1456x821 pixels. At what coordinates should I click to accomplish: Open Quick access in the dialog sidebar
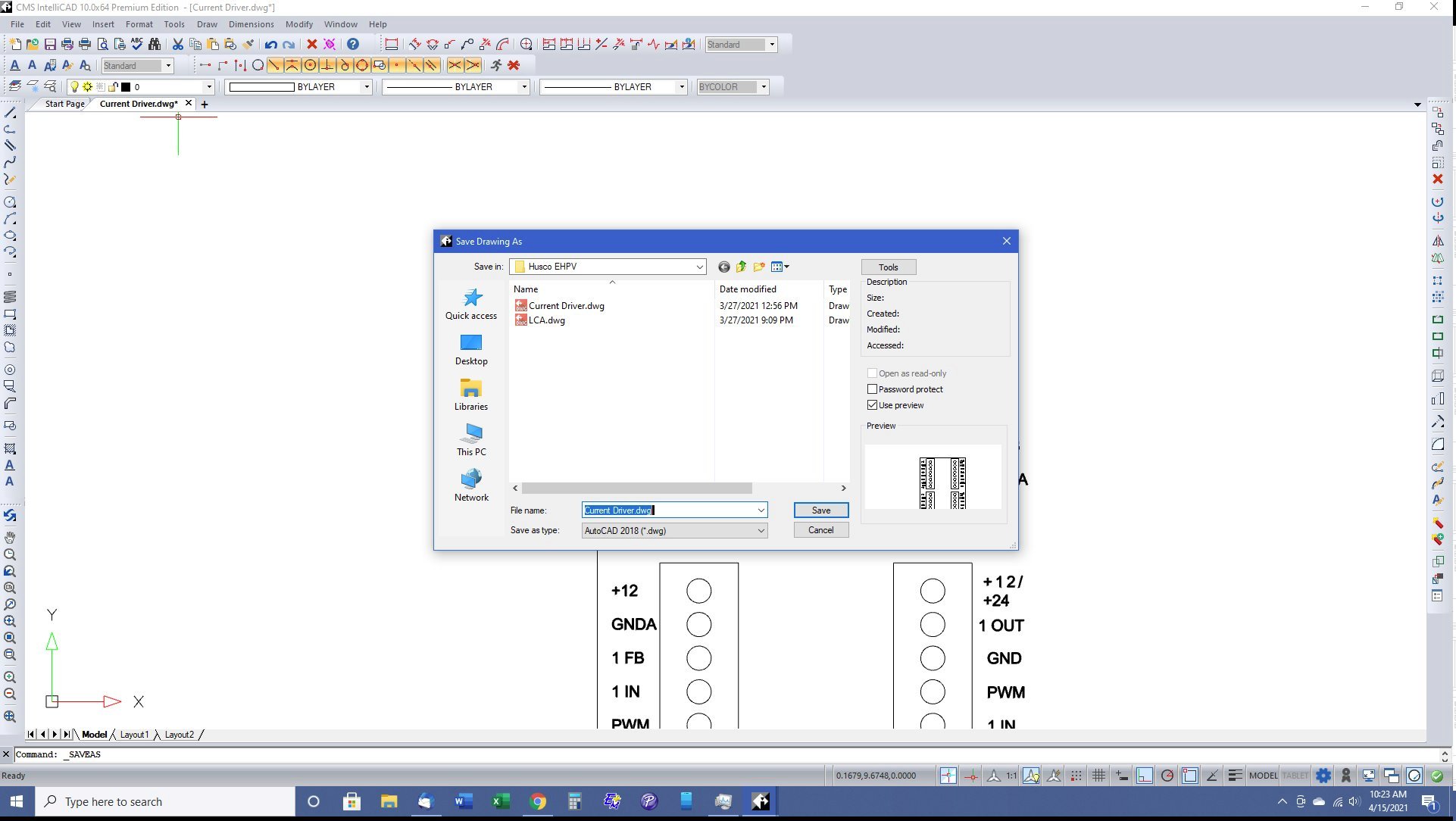pos(471,304)
